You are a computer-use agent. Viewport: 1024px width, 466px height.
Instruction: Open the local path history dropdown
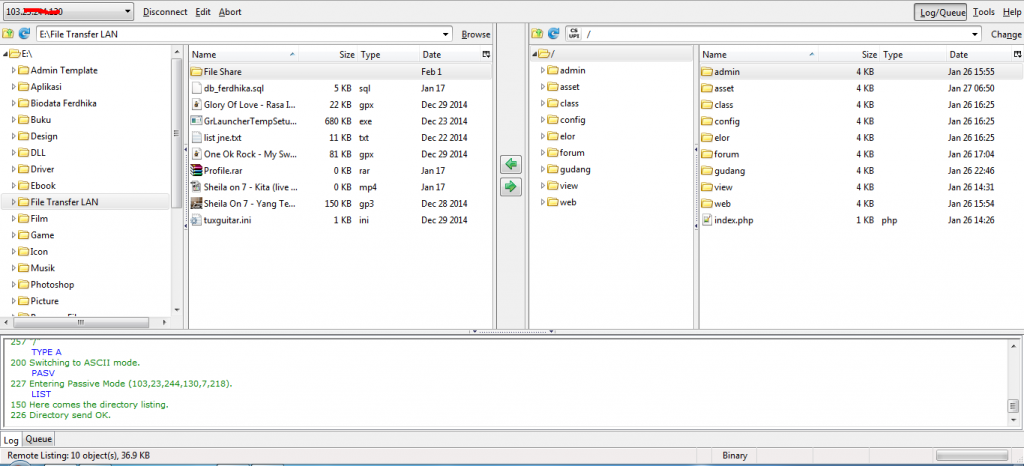[445, 34]
